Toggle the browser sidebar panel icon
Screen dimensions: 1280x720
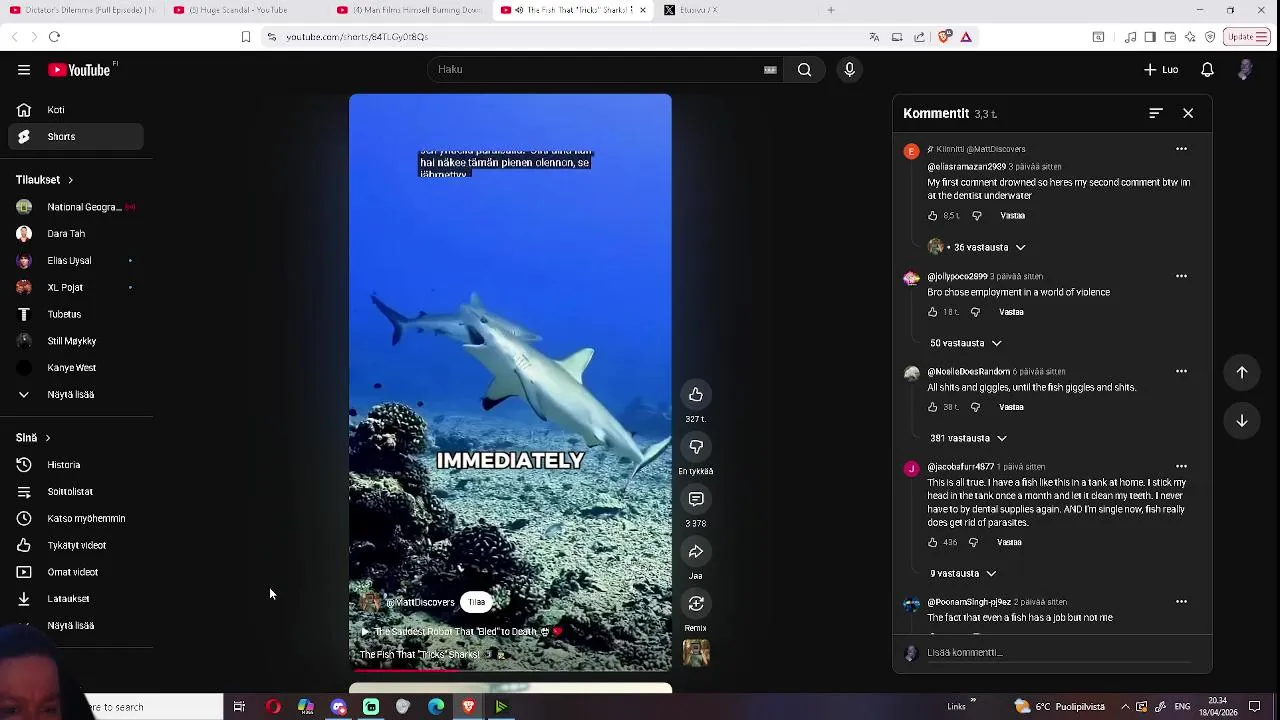coord(1150,37)
